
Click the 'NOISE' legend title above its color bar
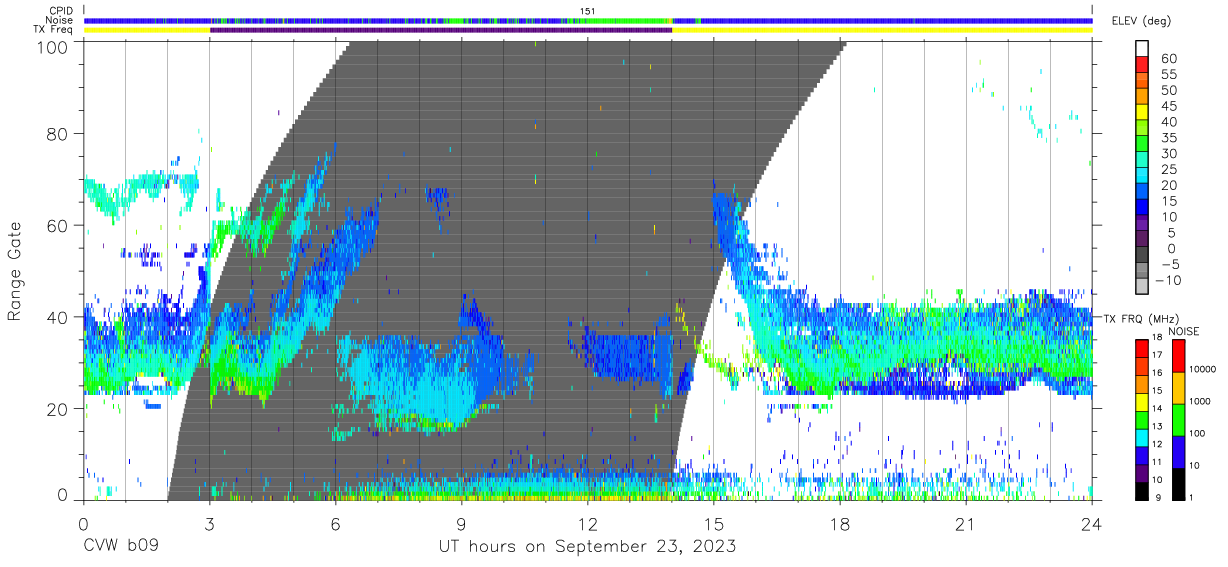pyautogui.click(x=1183, y=331)
